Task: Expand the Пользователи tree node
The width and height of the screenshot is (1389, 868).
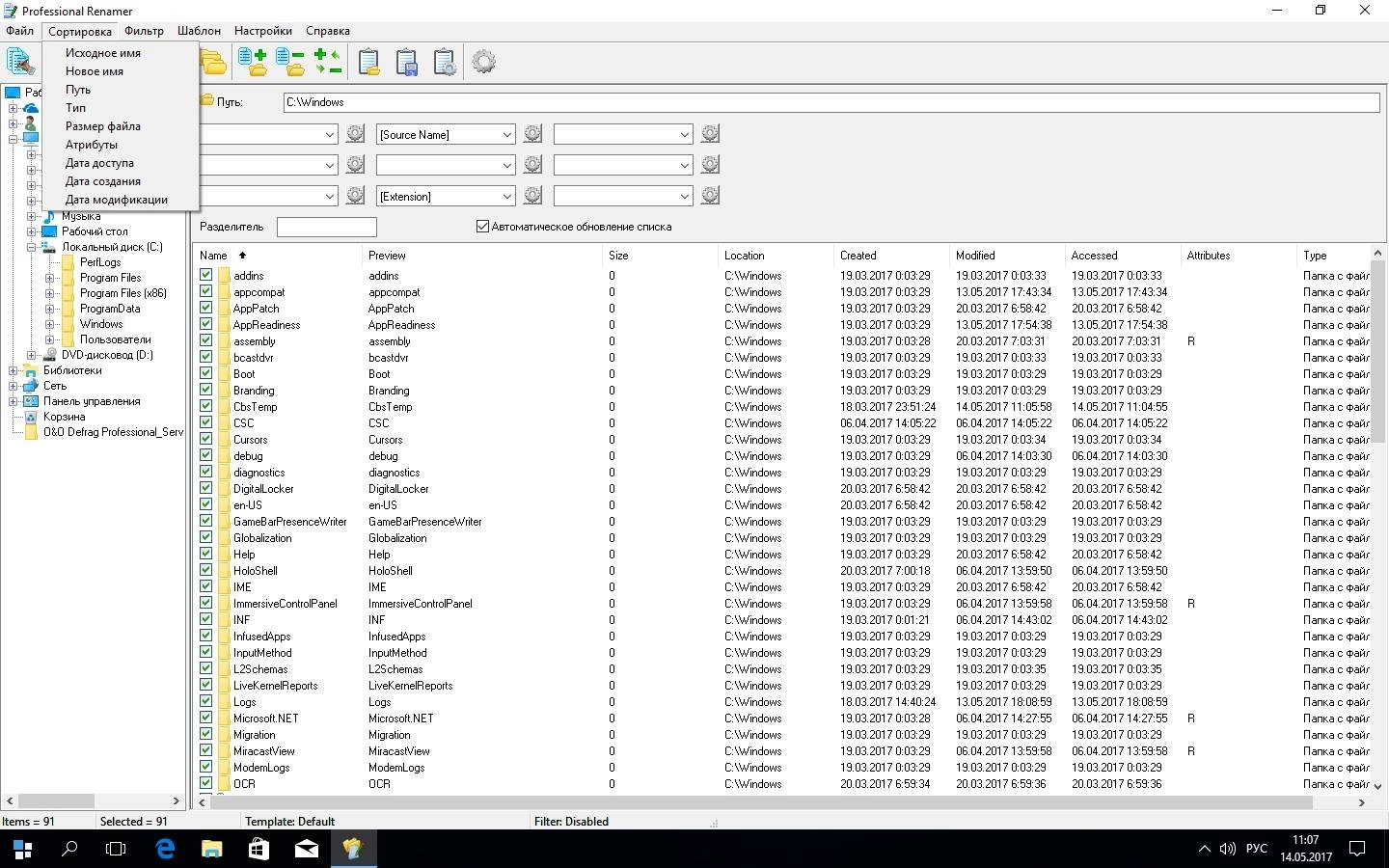Action: click(x=49, y=339)
